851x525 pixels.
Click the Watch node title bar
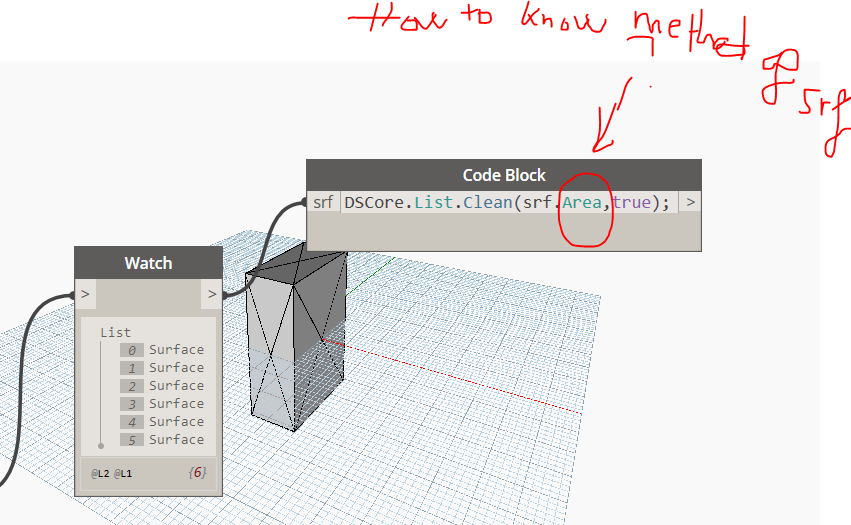click(x=148, y=263)
